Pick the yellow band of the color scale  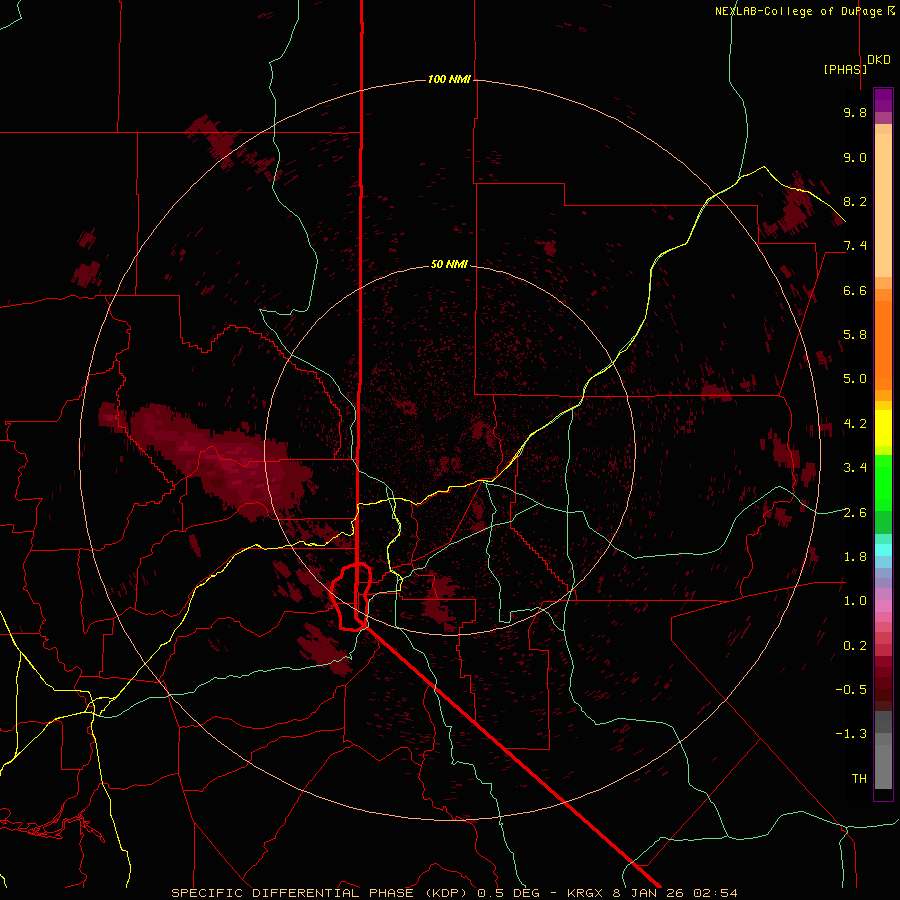tap(883, 428)
